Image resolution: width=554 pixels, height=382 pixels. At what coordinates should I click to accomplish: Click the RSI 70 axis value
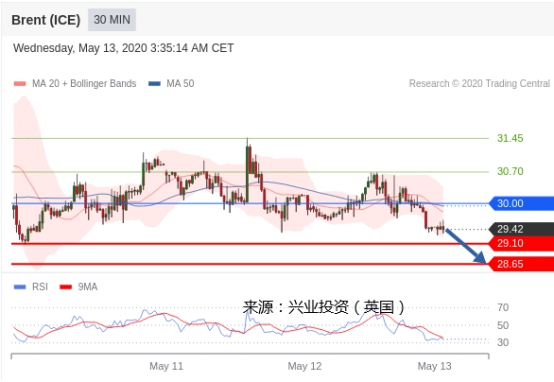click(x=503, y=307)
